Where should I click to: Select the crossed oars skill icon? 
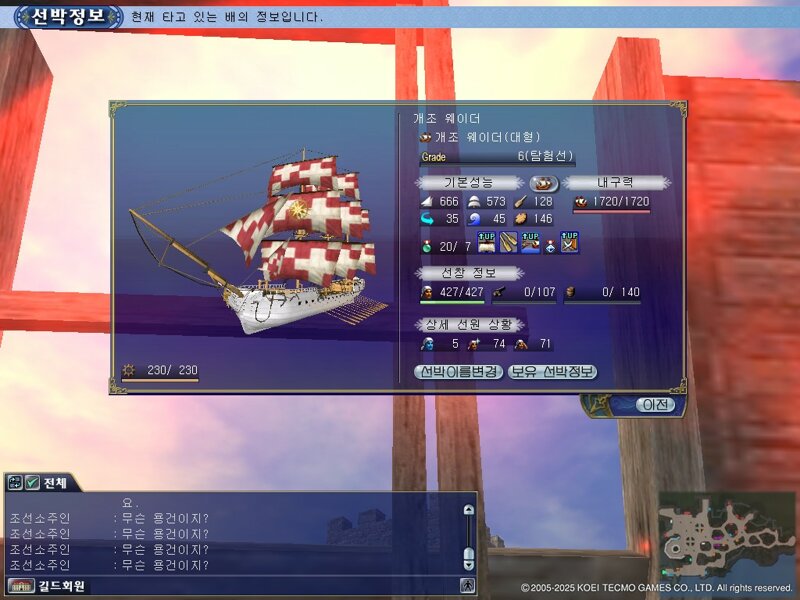pyautogui.click(x=508, y=242)
